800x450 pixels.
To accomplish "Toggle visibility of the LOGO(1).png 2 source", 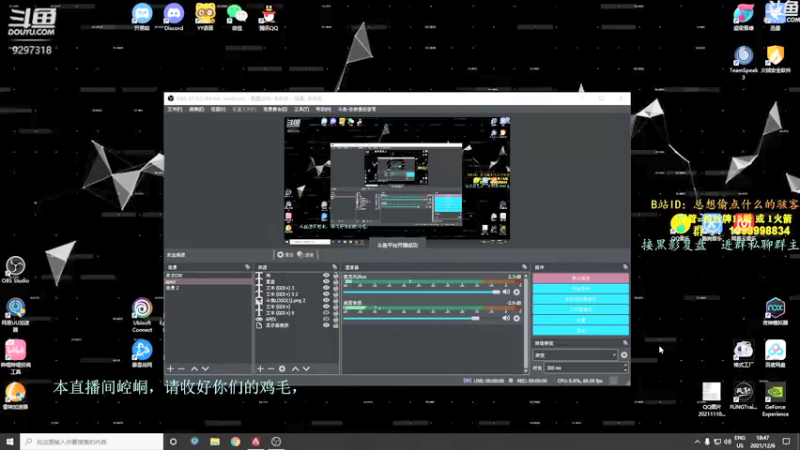I will 326,301.
